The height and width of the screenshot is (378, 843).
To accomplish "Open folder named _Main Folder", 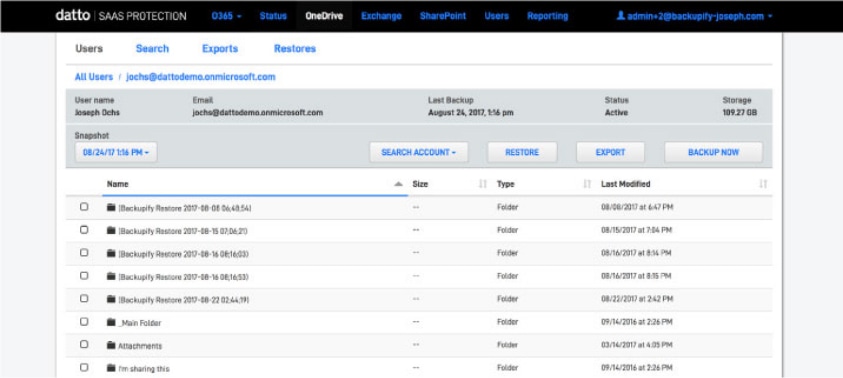I will point(140,323).
